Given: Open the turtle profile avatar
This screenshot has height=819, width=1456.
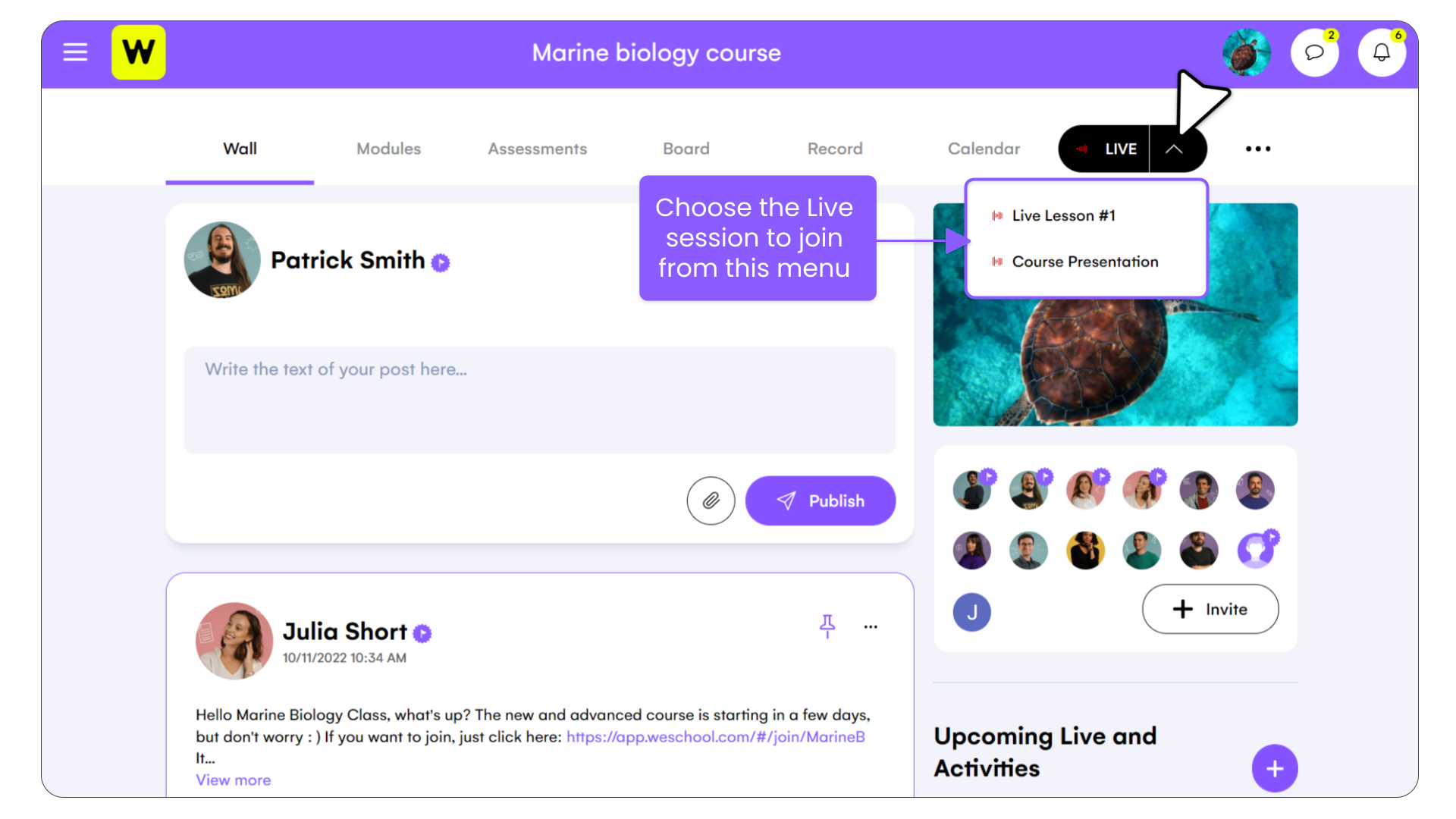Looking at the screenshot, I should point(1246,52).
